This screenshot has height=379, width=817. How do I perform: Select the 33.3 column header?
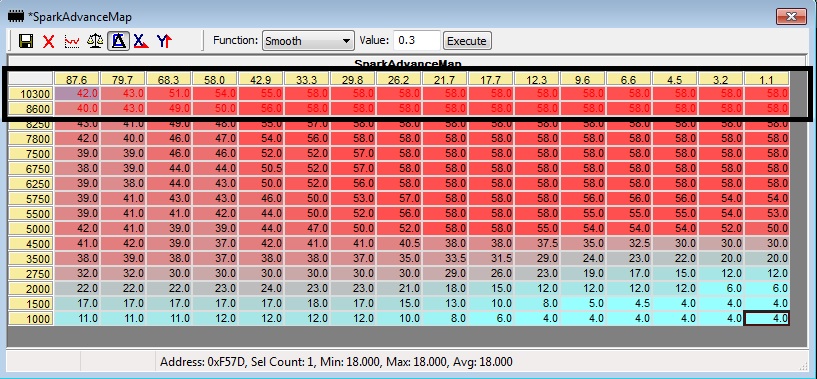(307, 79)
